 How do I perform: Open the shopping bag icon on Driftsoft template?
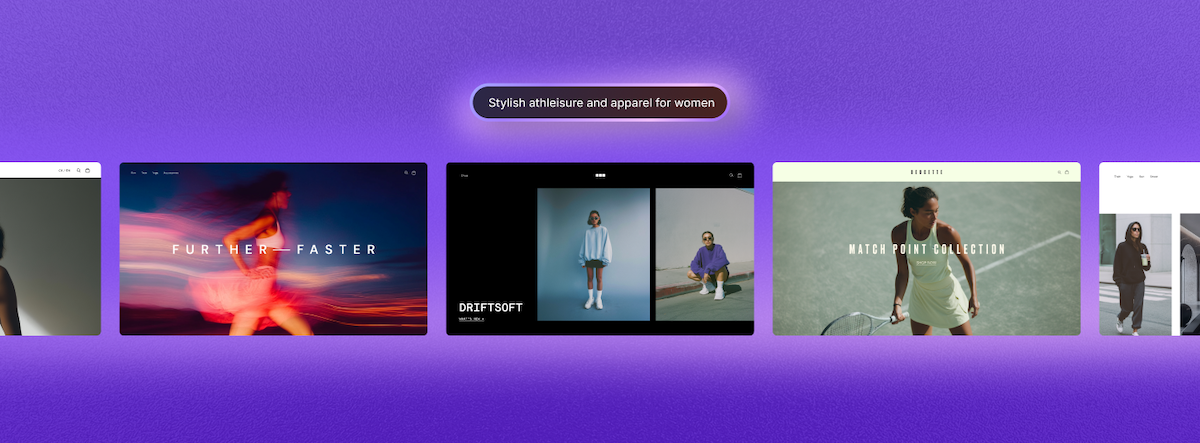(x=740, y=175)
